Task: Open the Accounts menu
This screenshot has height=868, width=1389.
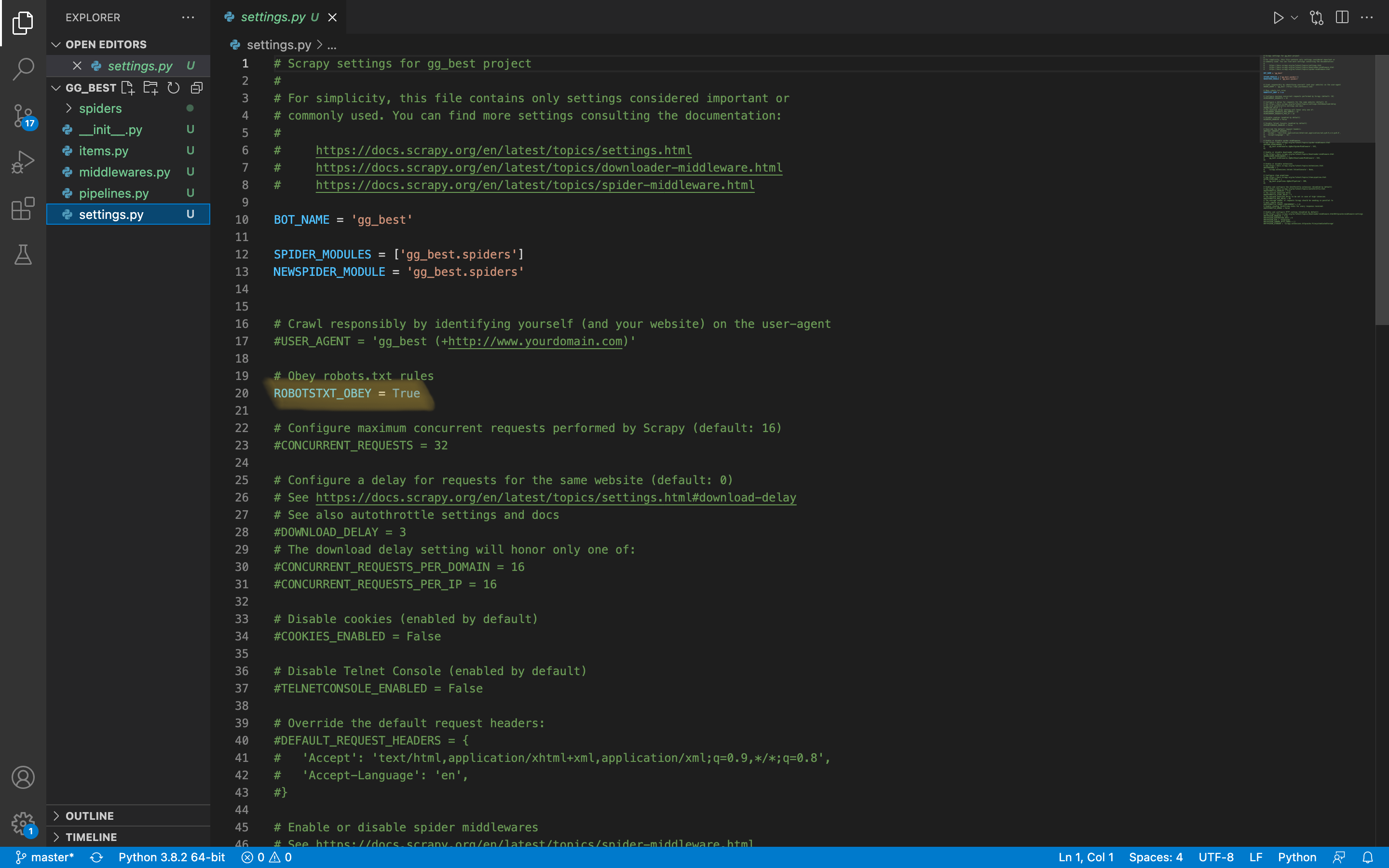Action: click(x=23, y=777)
